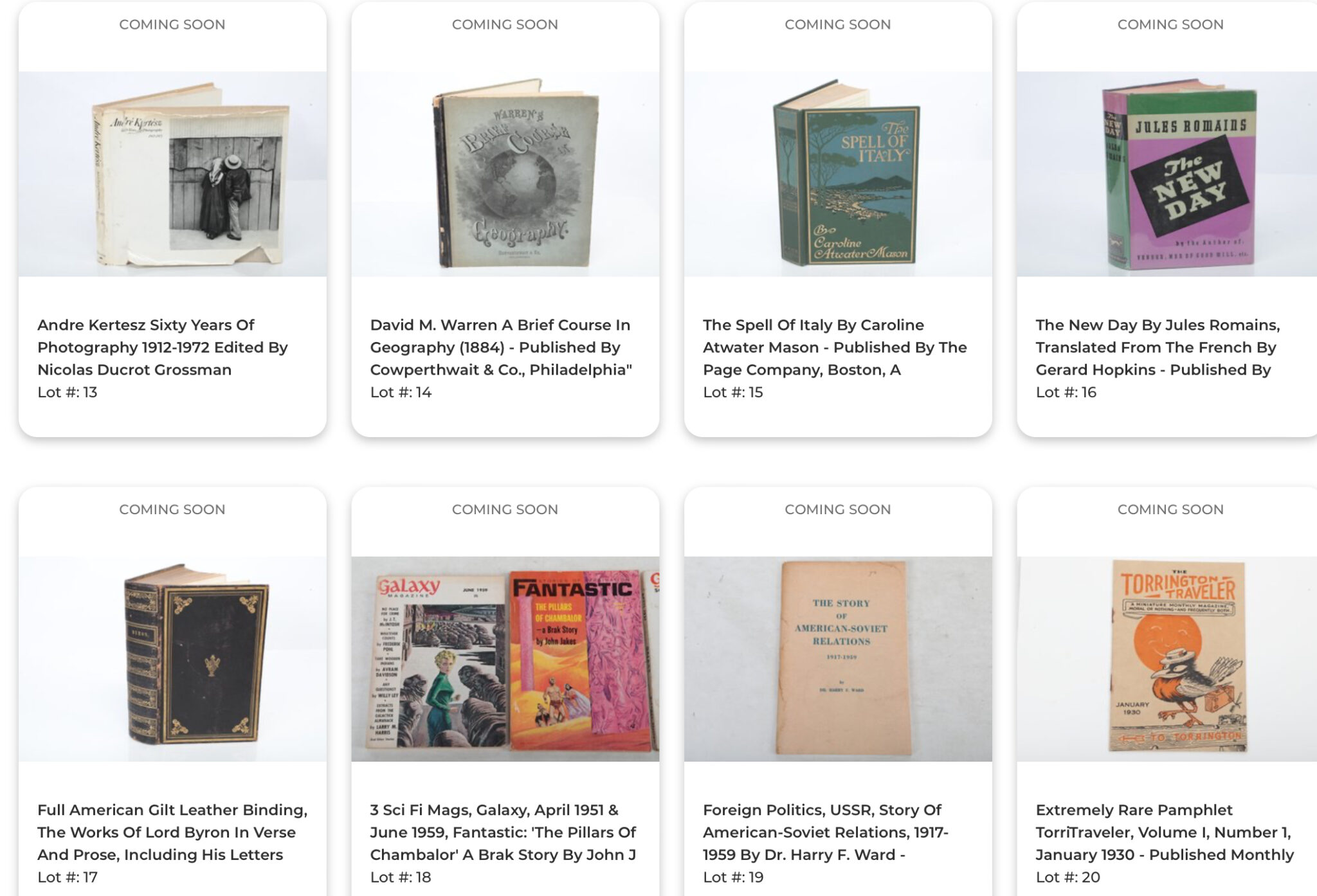Open The New Day Jules Romains thumbnail
The width and height of the screenshot is (1317, 896).
[1167, 174]
